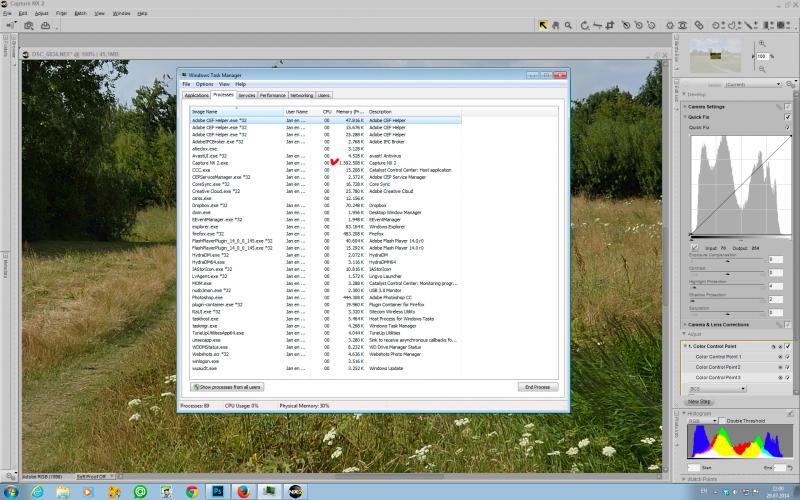
Task: Click the Saturation slider in Quick Fix
Action: coord(728,314)
